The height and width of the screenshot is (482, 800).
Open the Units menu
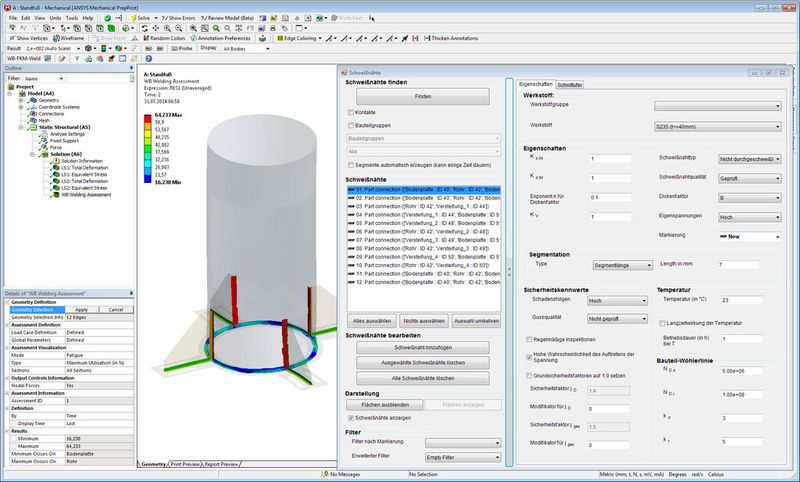click(x=55, y=18)
